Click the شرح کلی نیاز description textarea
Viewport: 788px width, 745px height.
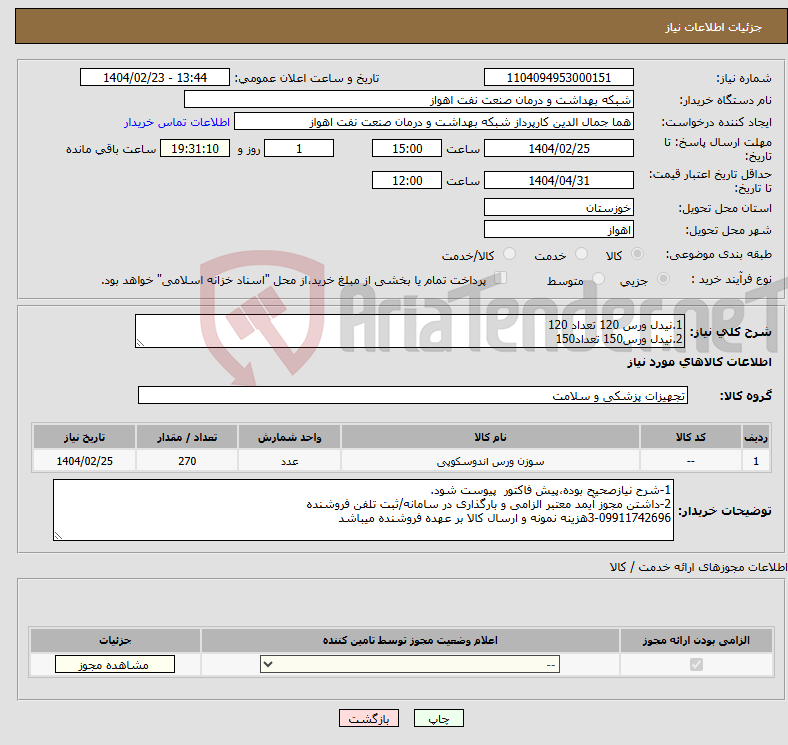410,331
